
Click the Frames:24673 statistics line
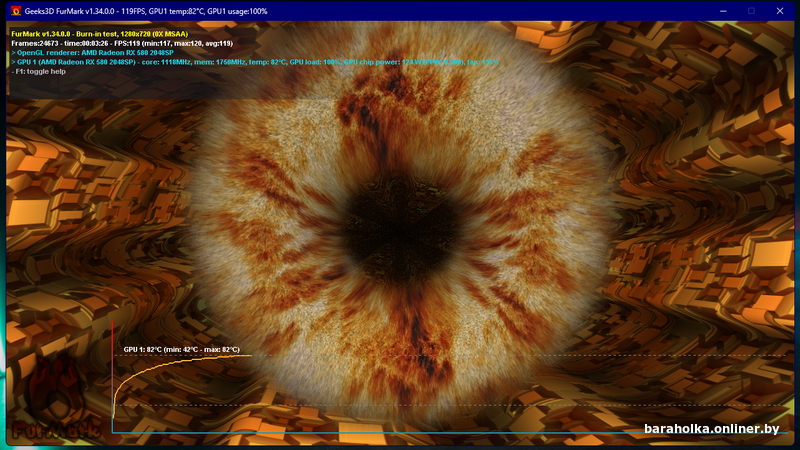tap(122, 43)
